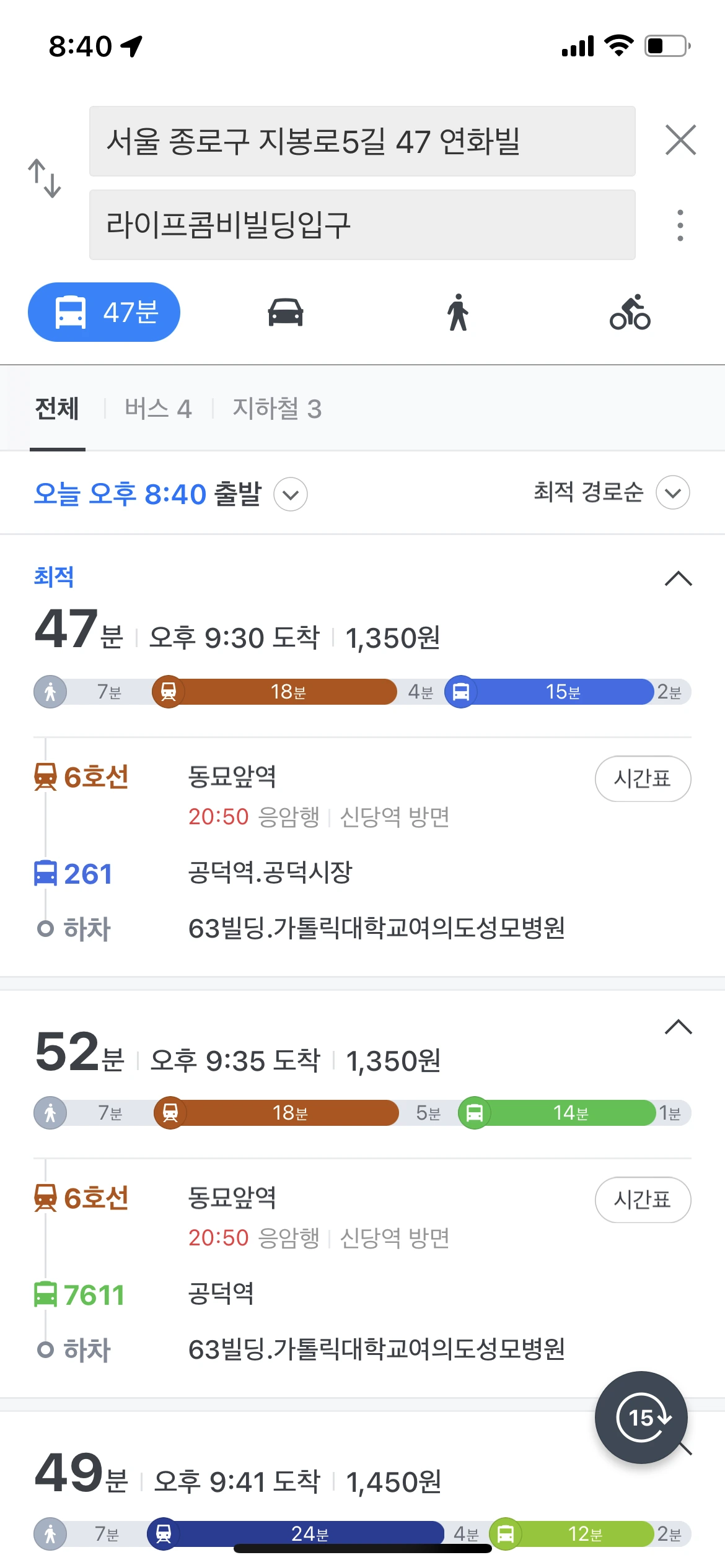Screen dimensions: 725x1568
Task: Tap the brown subway icon in 47분 route bar
Action: (168, 691)
